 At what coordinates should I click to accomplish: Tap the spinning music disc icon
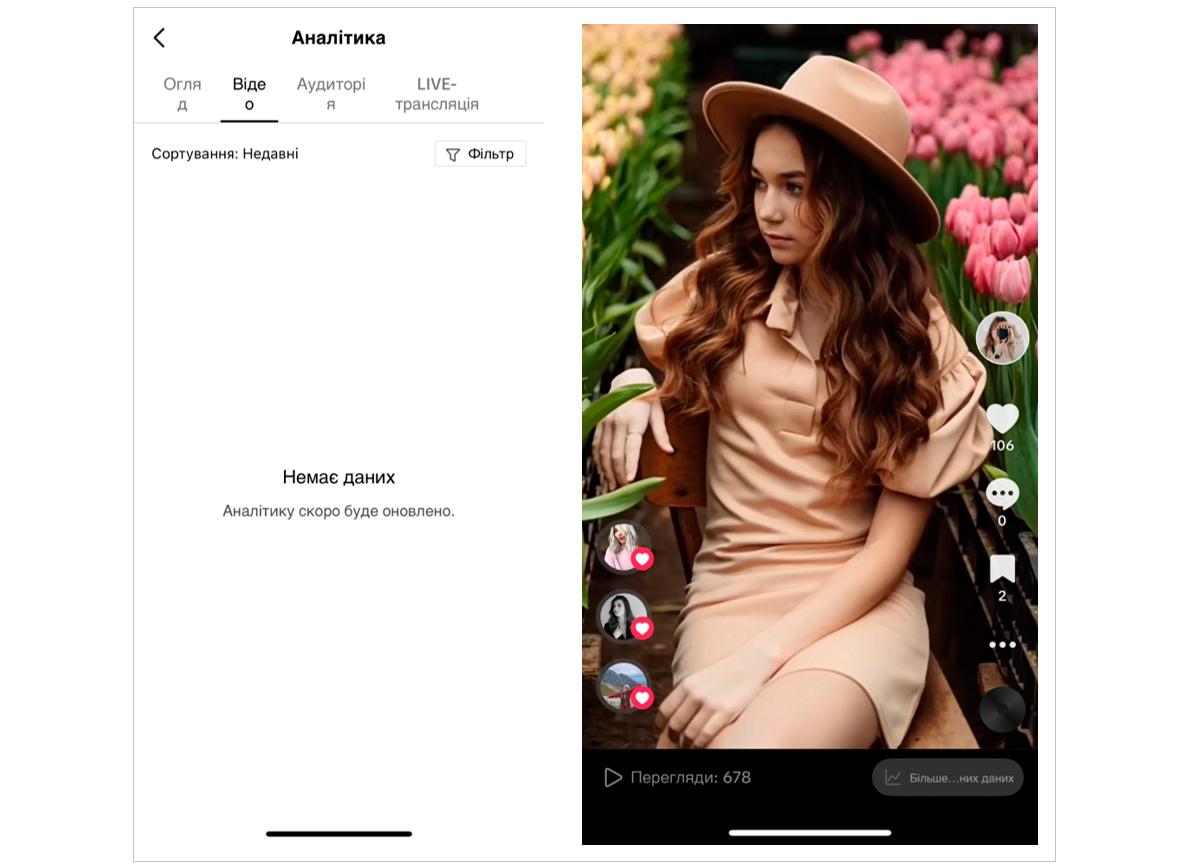pyautogui.click(x=1002, y=709)
